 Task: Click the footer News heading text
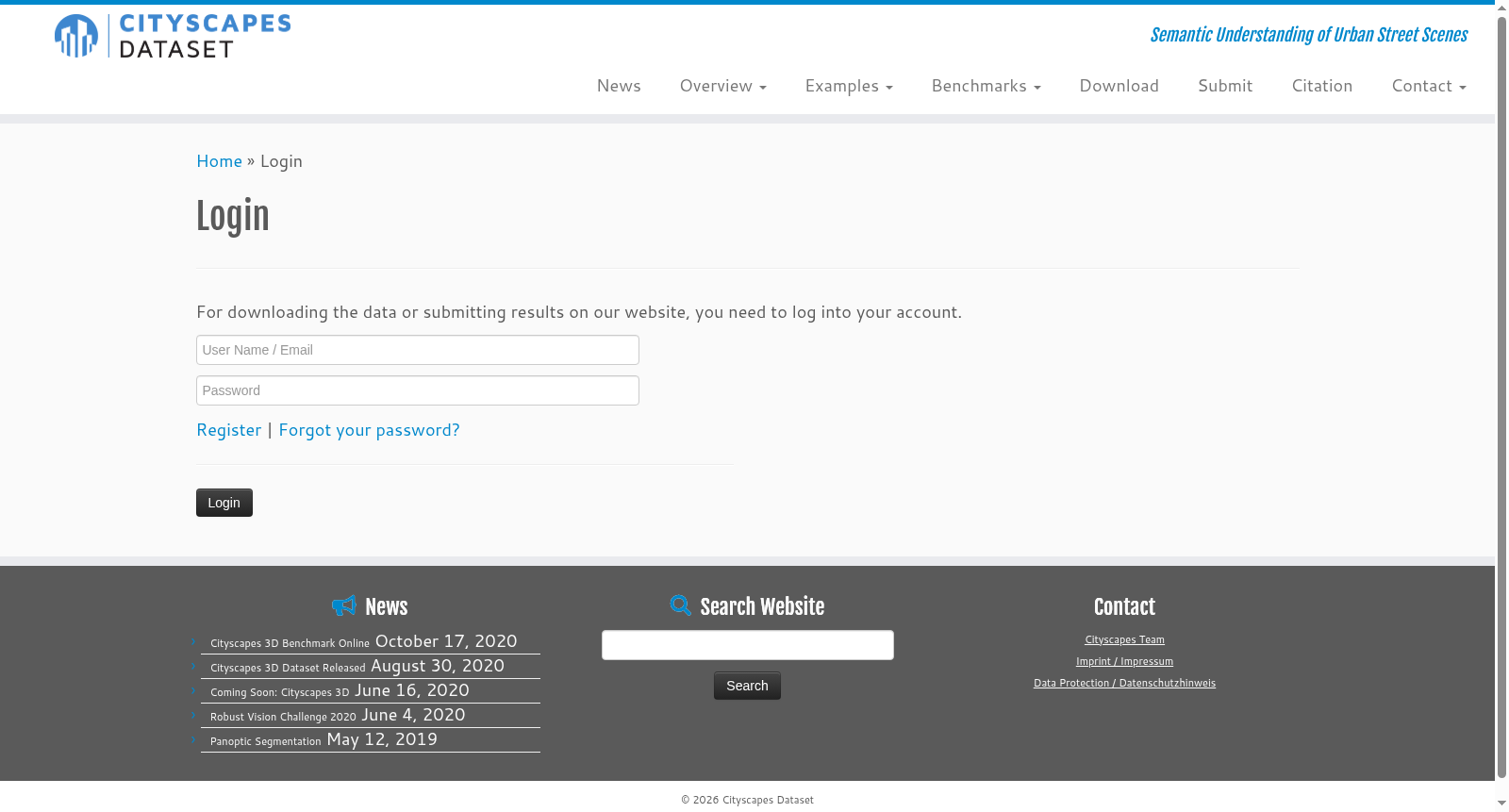tap(387, 606)
